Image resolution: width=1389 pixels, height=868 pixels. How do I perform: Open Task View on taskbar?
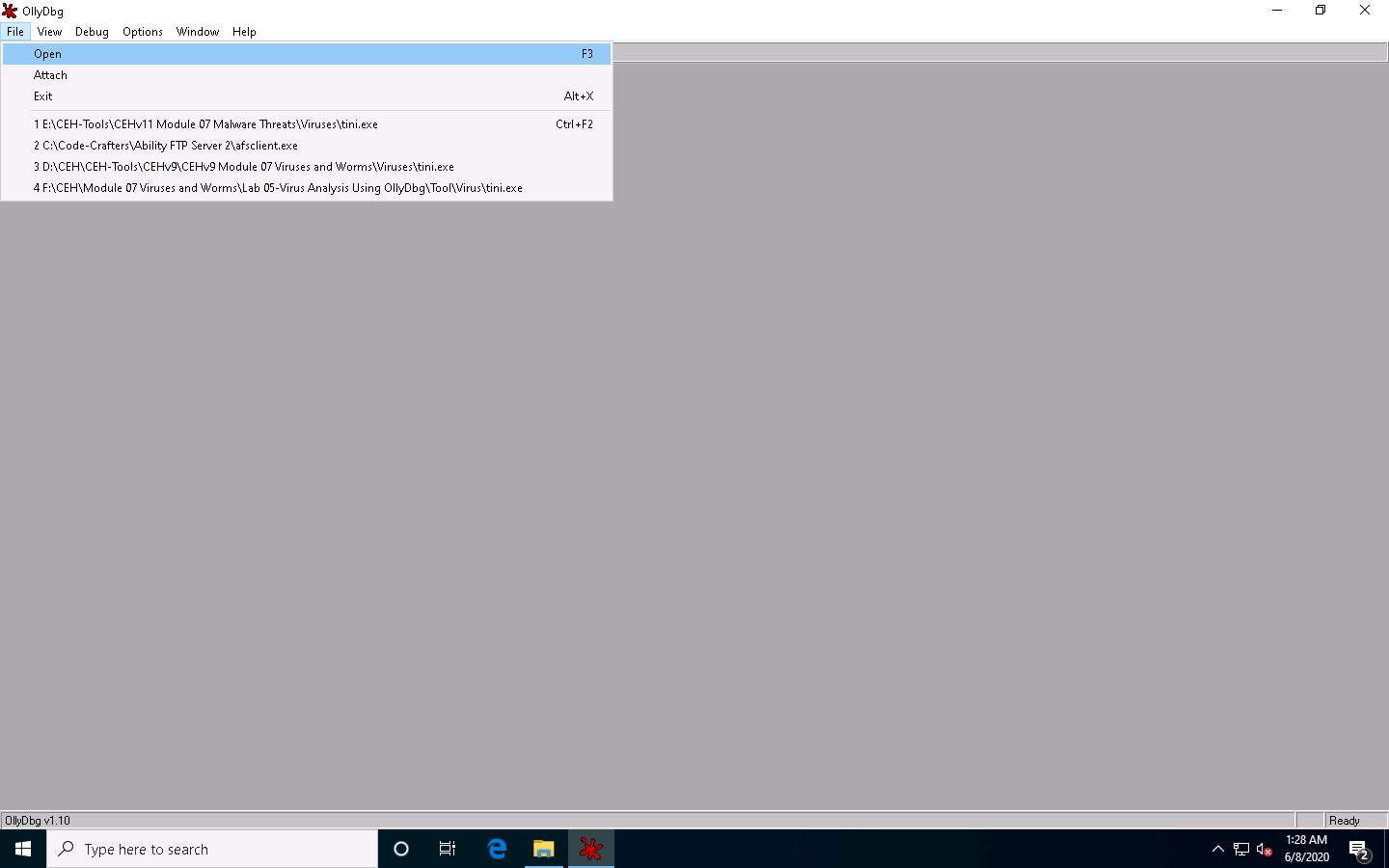click(448, 849)
